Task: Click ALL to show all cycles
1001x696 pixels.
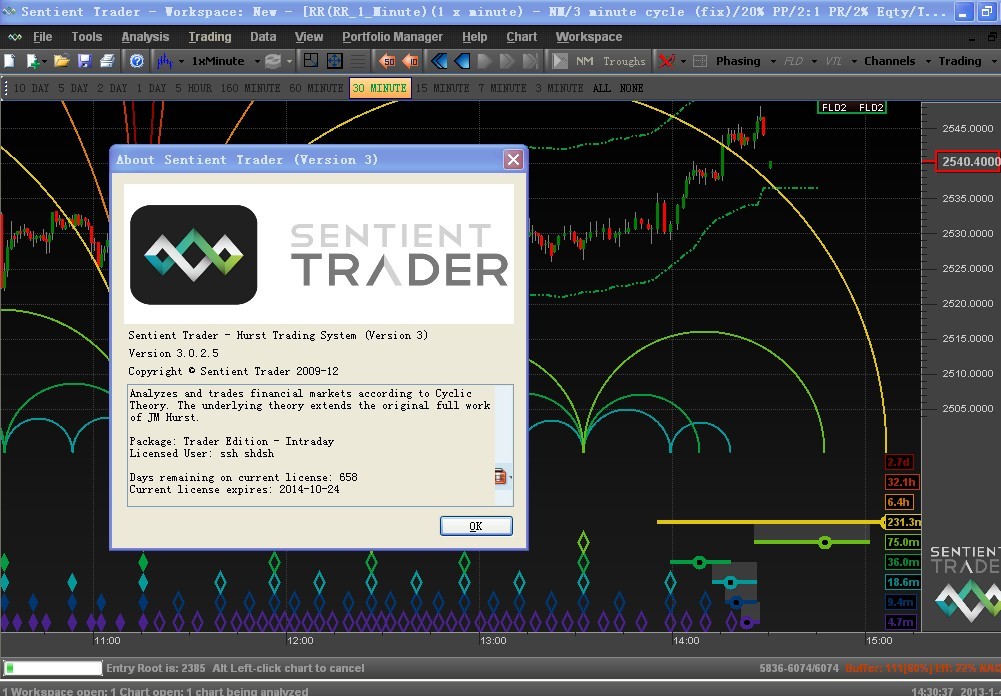Action: (x=601, y=88)
